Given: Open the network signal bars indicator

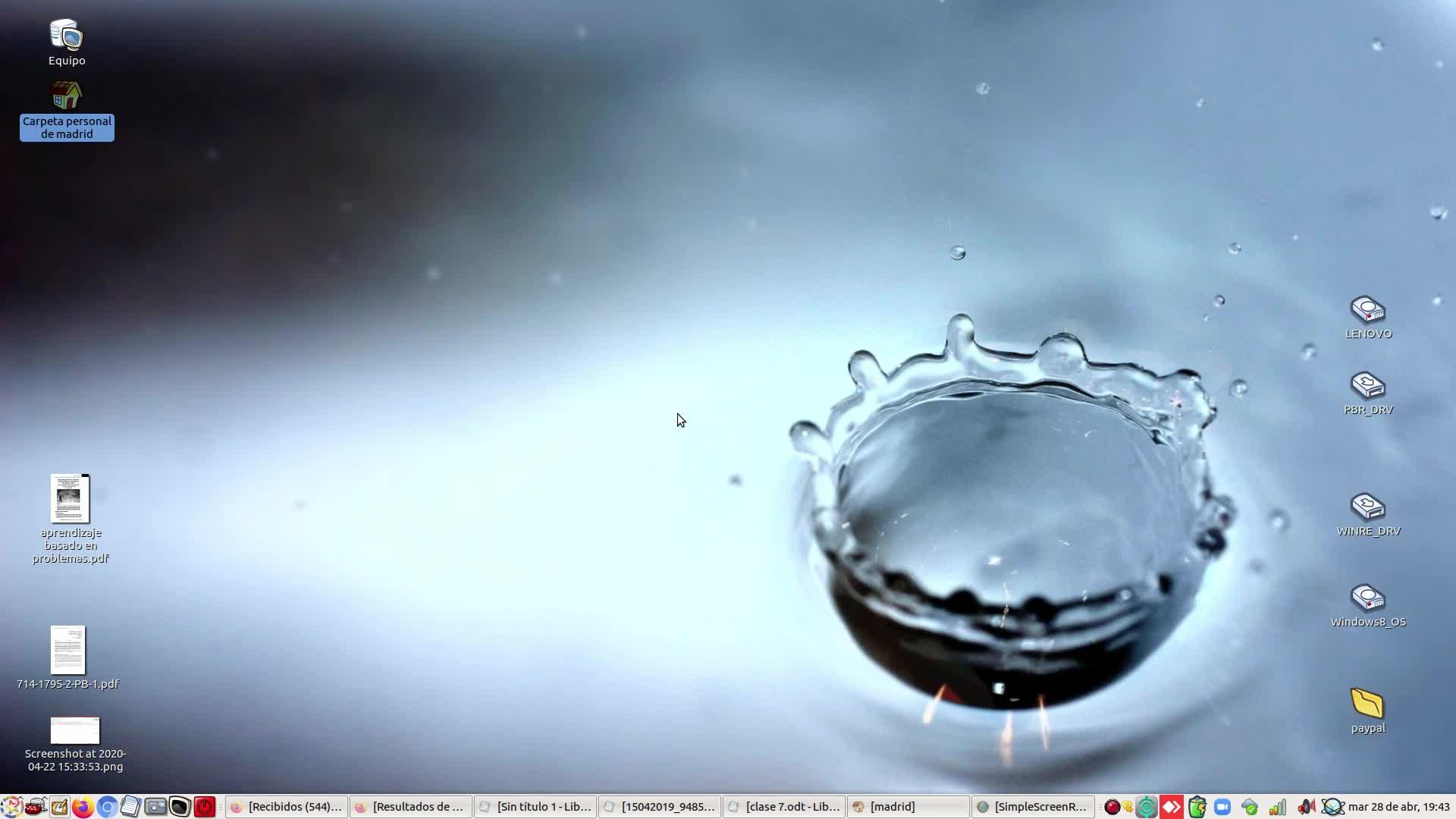Looking at the screenshot, I should click(1278, 807).
